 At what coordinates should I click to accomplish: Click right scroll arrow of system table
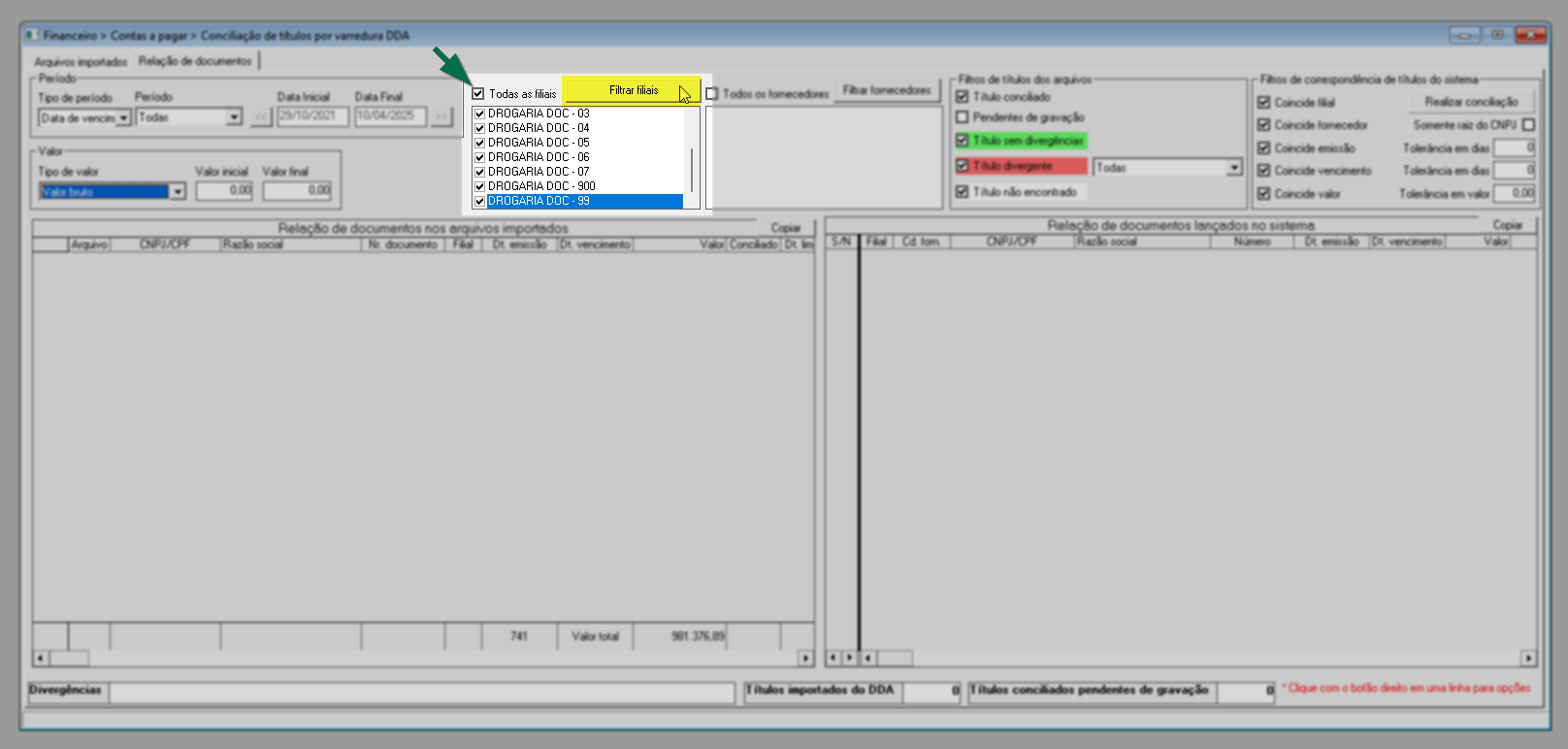tap(1529, 658)
